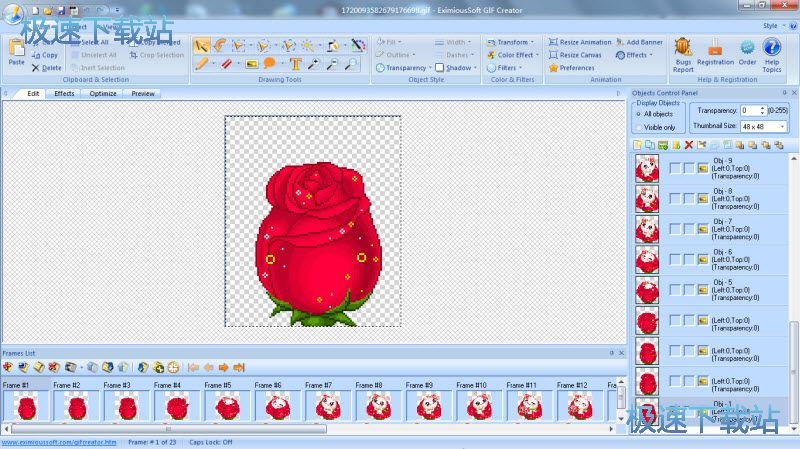Select the Visible only radio button
Screen dimensions: 800x449
pos(640,127)
